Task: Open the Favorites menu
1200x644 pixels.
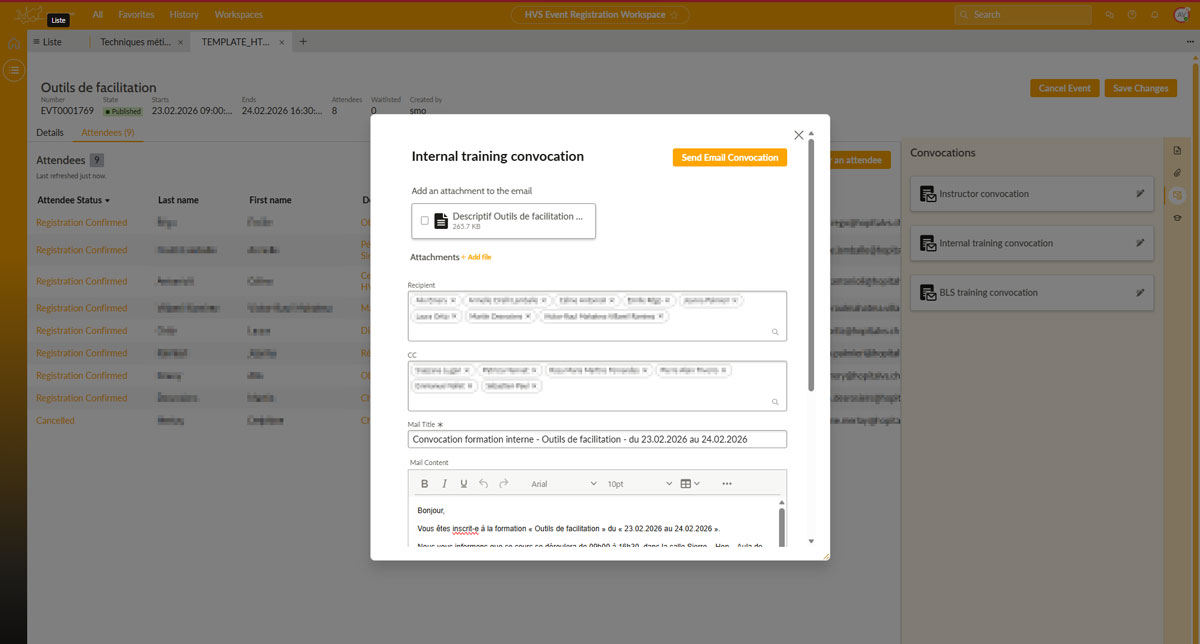Action: click(136, 15)
